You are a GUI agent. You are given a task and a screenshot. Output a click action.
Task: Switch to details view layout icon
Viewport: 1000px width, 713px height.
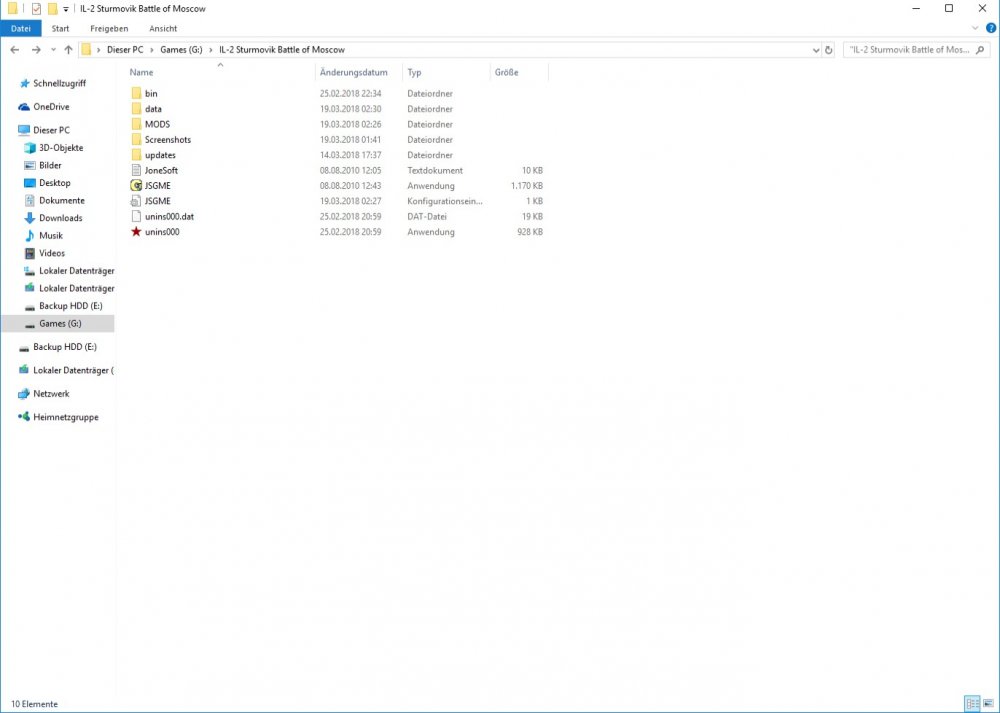coord(972,703)
